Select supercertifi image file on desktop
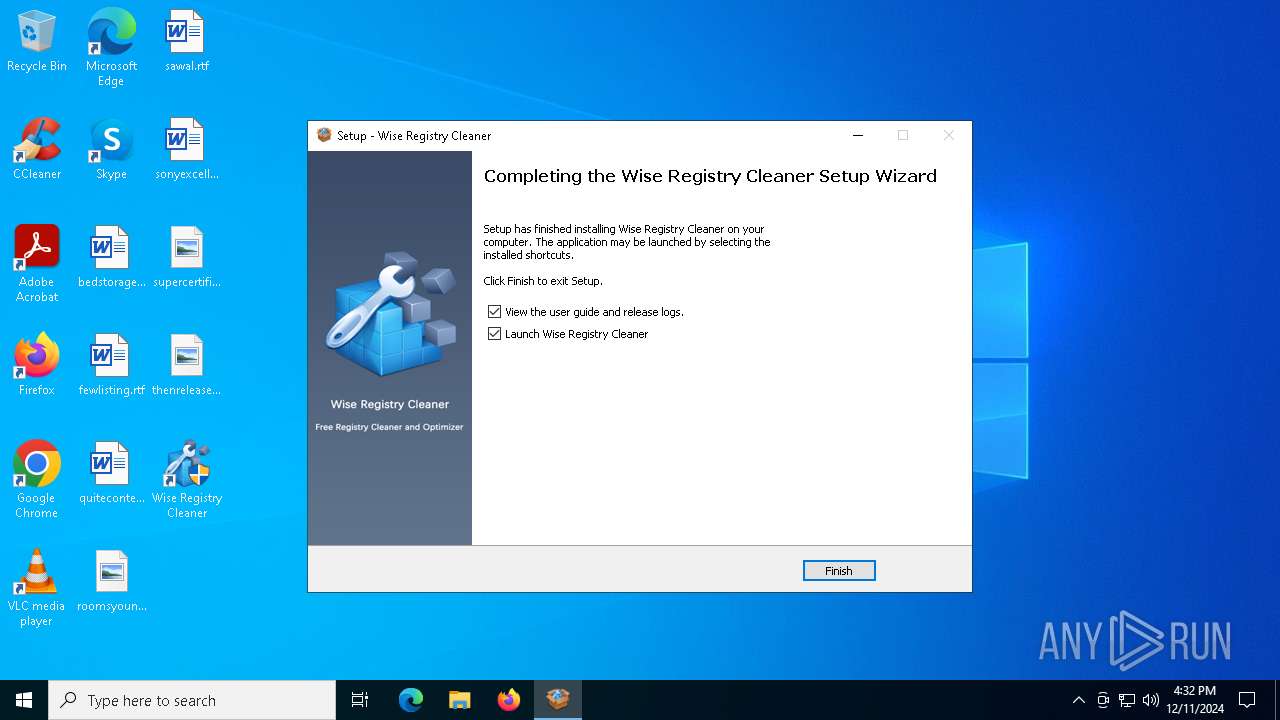 [x=187, y=258]
